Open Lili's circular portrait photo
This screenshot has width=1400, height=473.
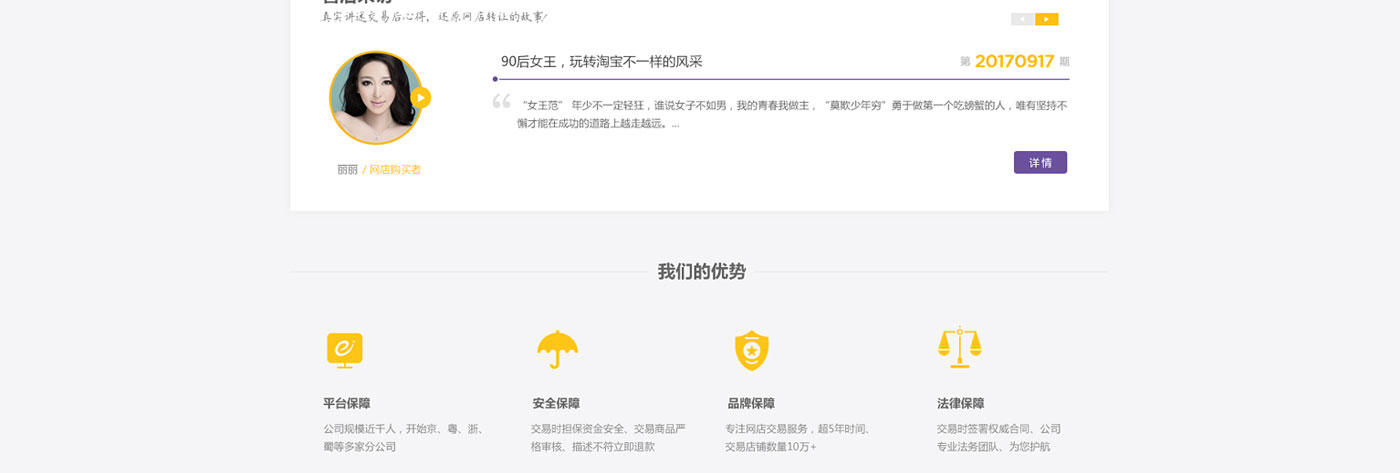click(376, 98)
